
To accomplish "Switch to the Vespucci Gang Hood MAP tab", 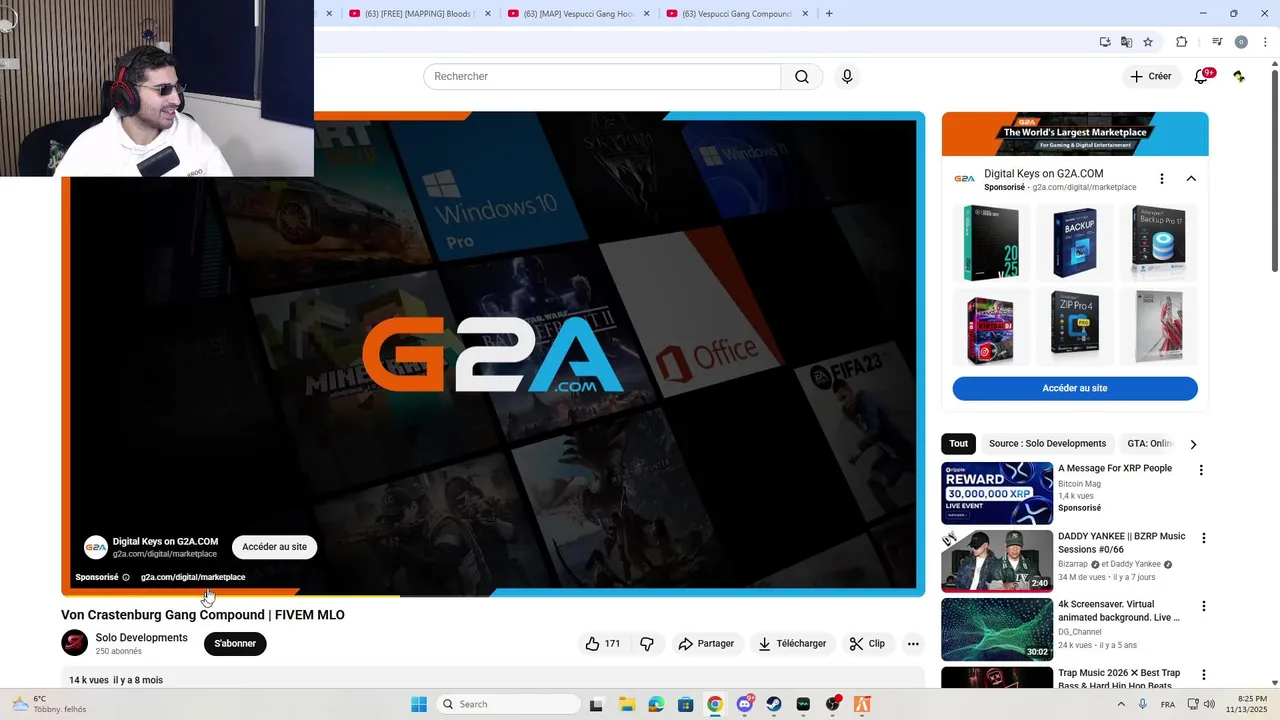I will (577, 14).
